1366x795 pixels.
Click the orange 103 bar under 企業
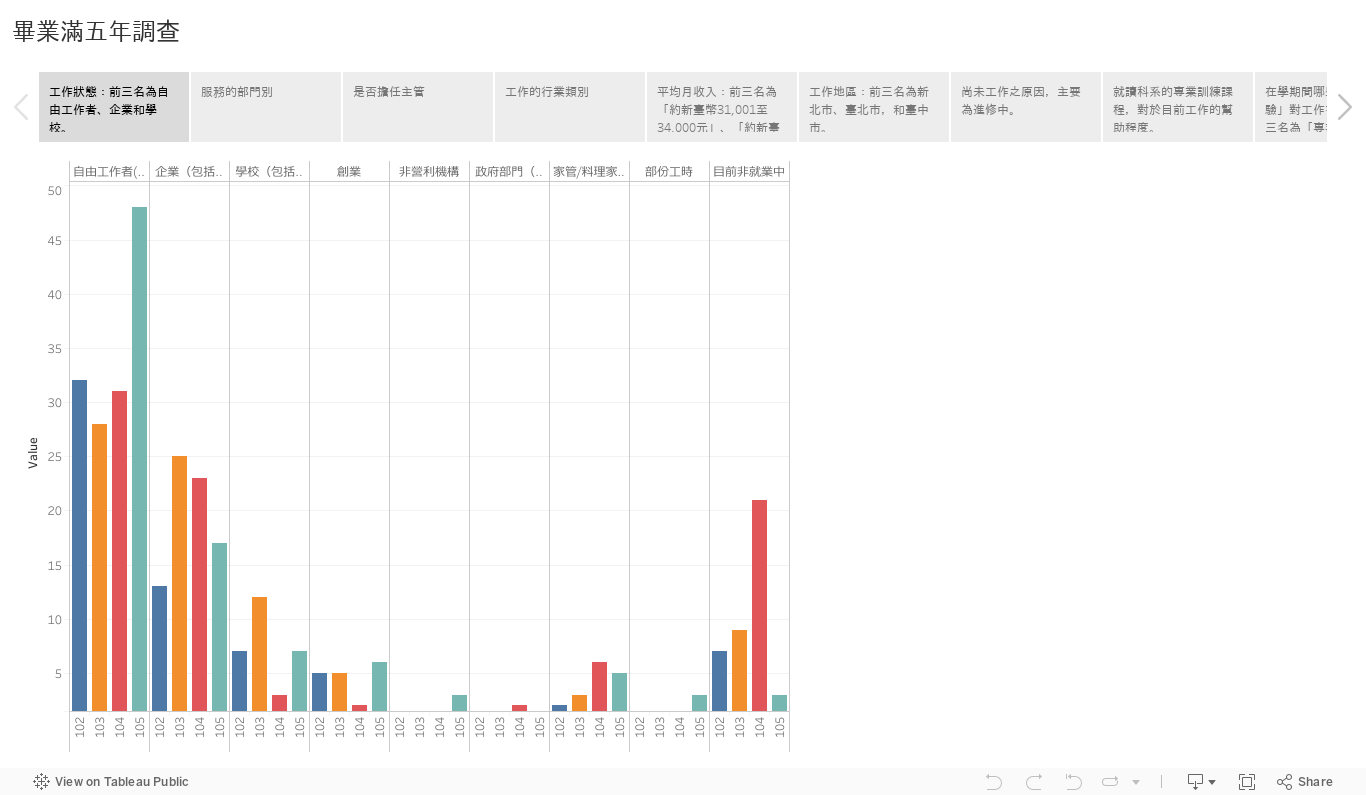pyautogui.click(x=179, y=584)
